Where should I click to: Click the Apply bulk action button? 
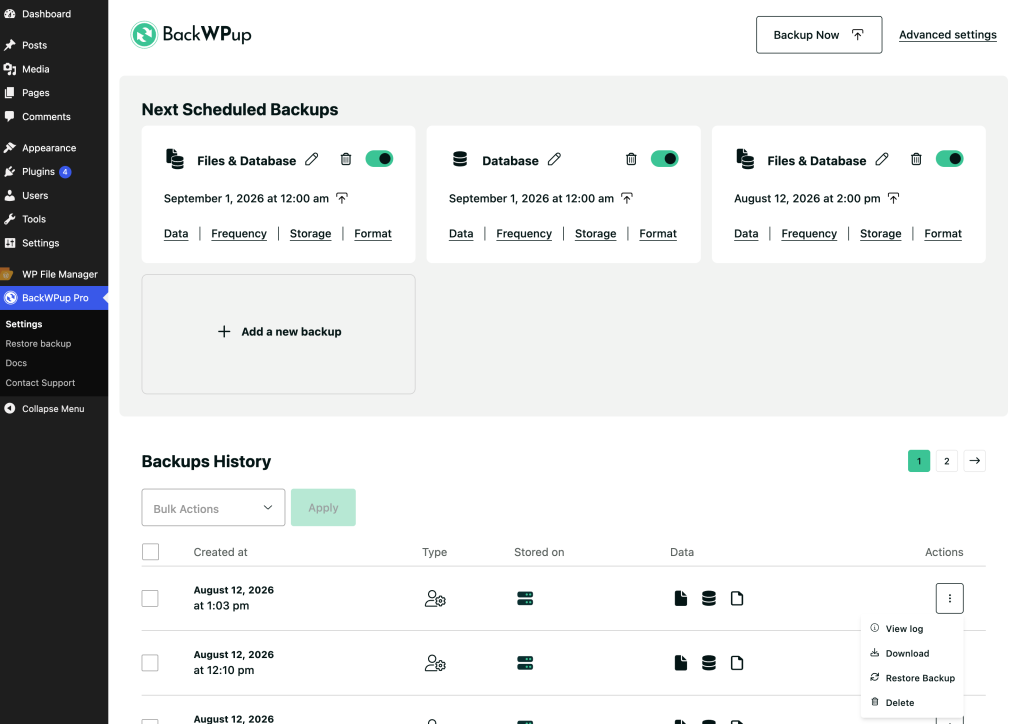[x=323, y=508]
